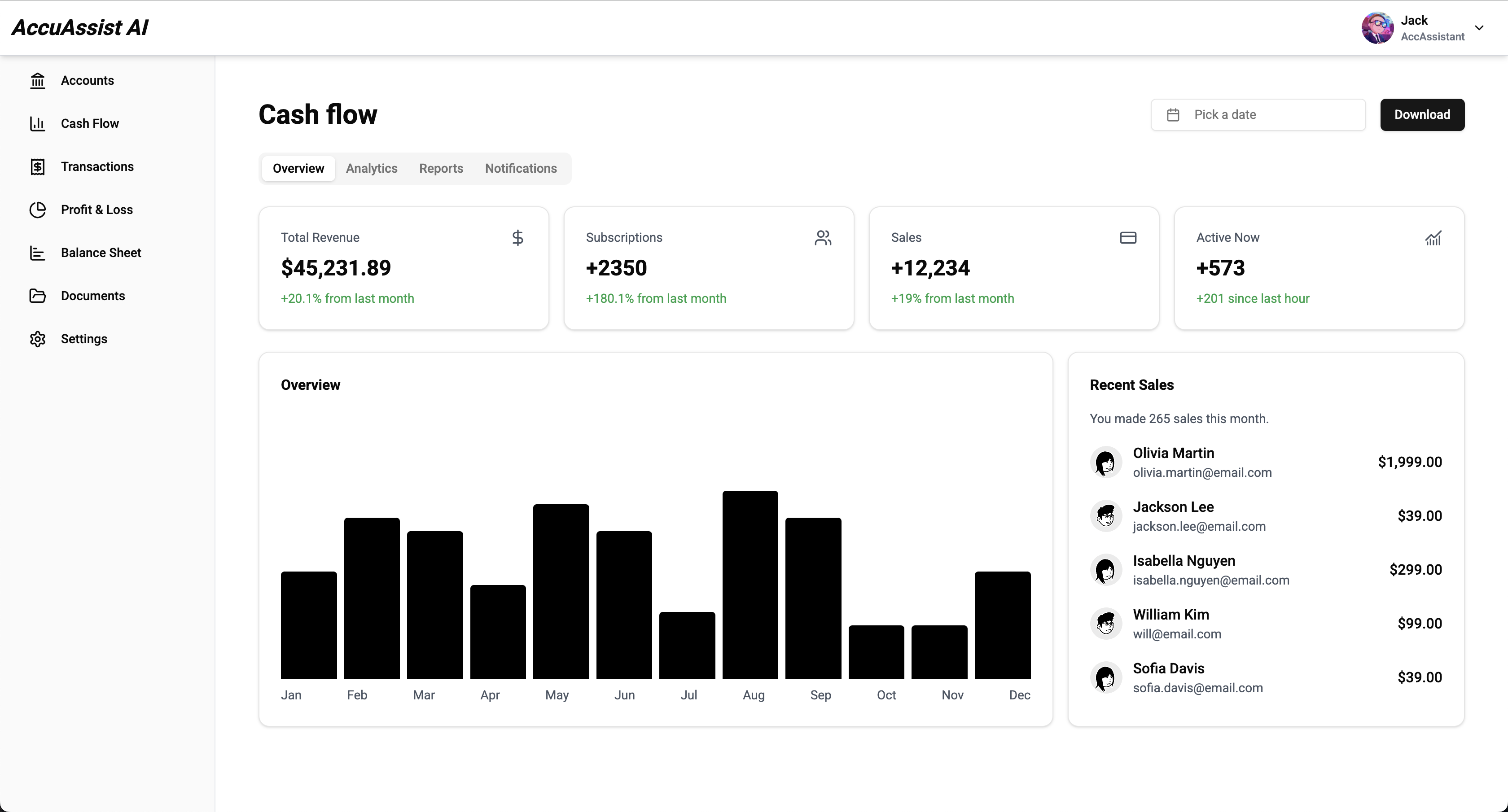Image resolution: width=1508 pixels, height=812 pixels.
Task: Switch to the Analytics tab
Action: coord(372,169)
